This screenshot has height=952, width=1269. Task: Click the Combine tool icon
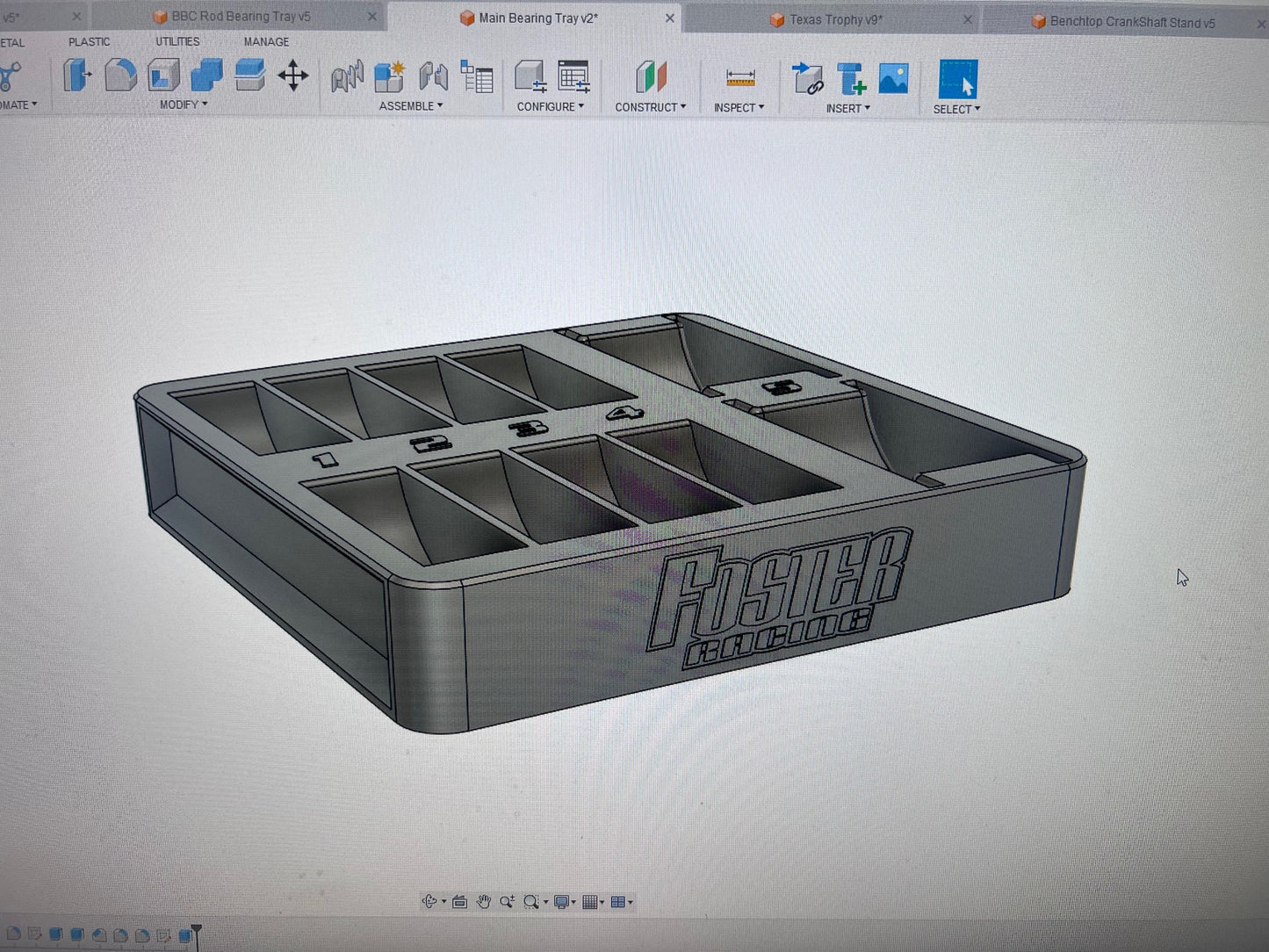tap(206, 76)
